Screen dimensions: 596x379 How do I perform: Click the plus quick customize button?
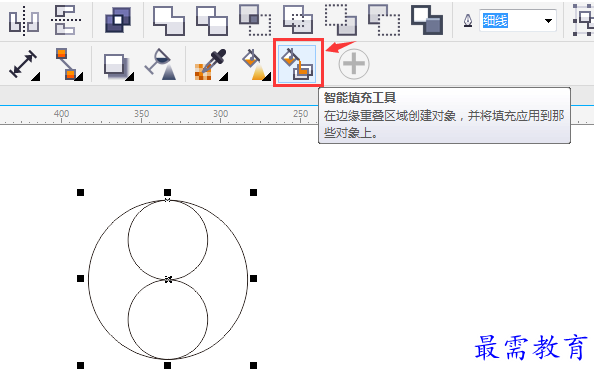click(354, 63)
